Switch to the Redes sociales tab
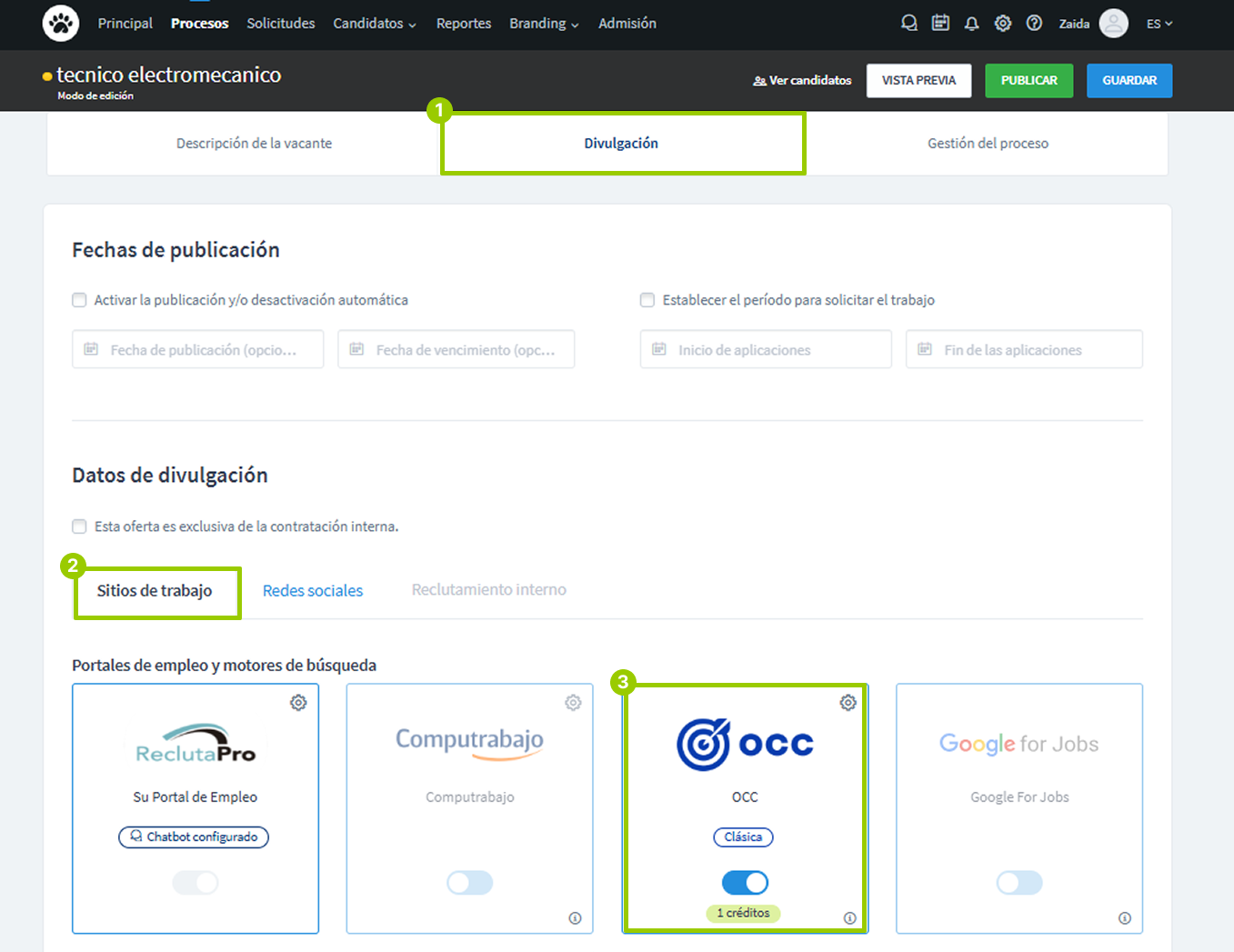Screen dimensions: 1234x952 [312, 590]
